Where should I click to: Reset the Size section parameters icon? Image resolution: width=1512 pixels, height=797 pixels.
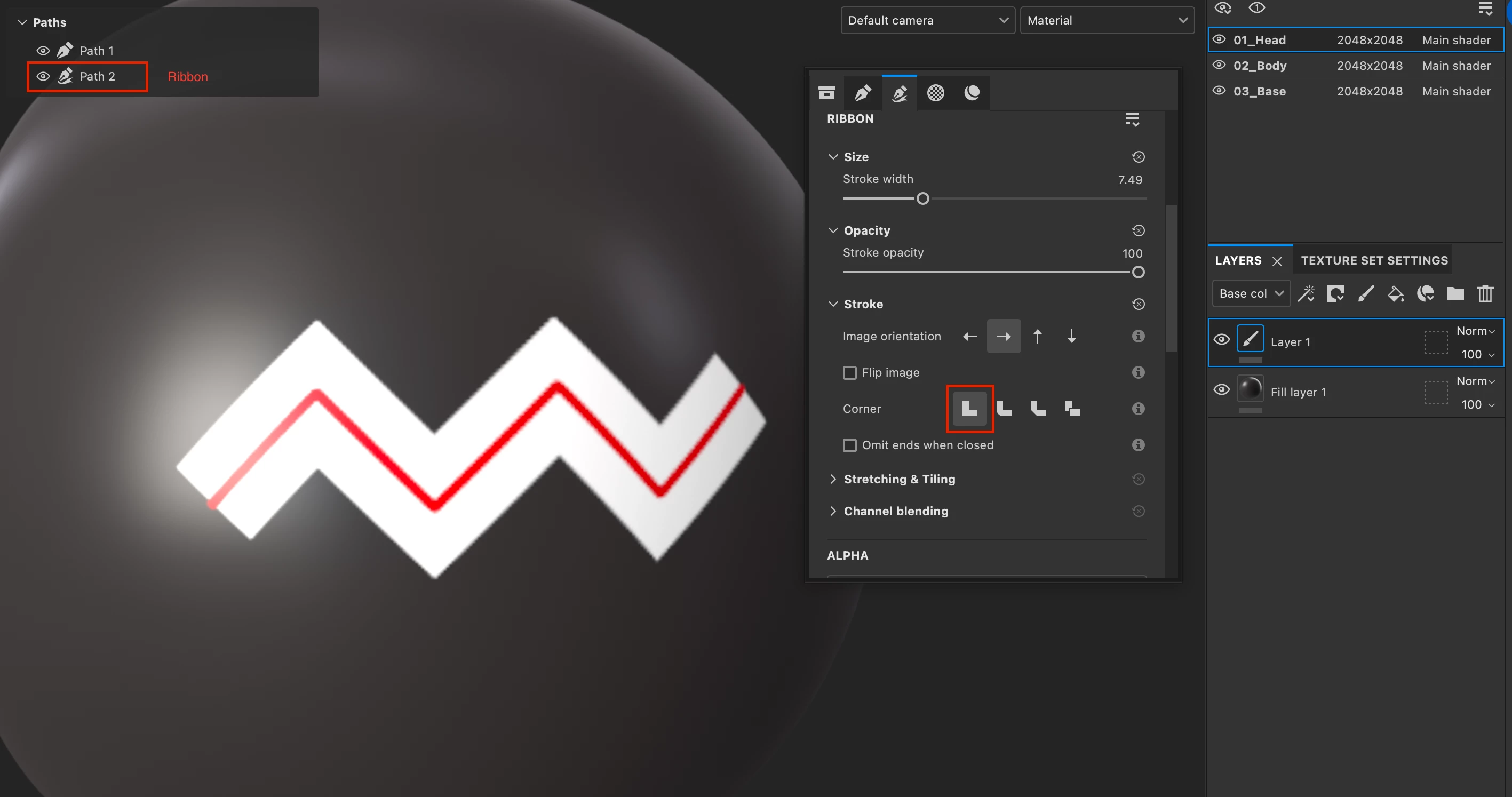pyautogui.click(x=1138, y=157)
